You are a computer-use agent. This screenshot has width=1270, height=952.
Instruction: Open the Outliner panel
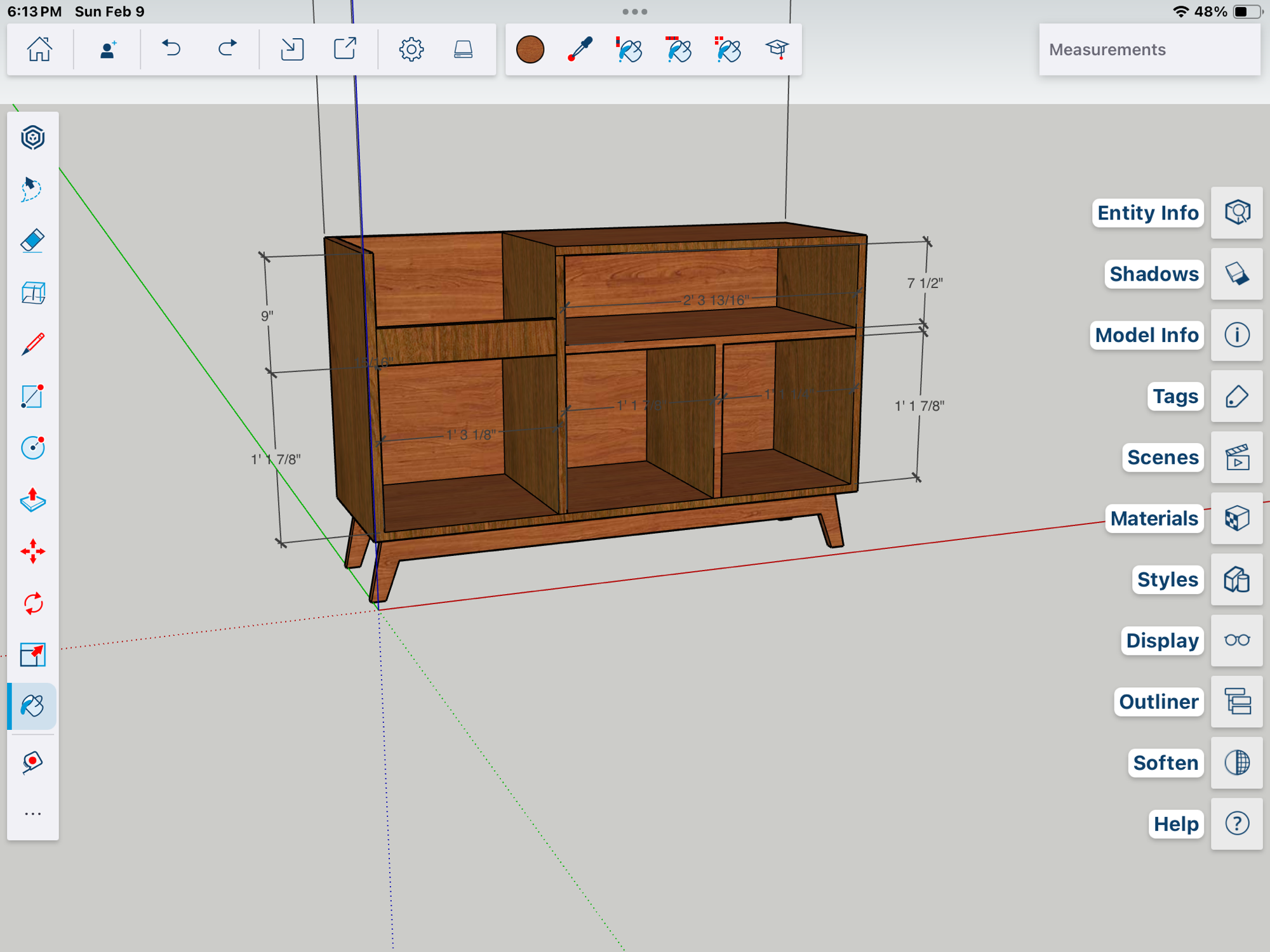pos(1236,701)
